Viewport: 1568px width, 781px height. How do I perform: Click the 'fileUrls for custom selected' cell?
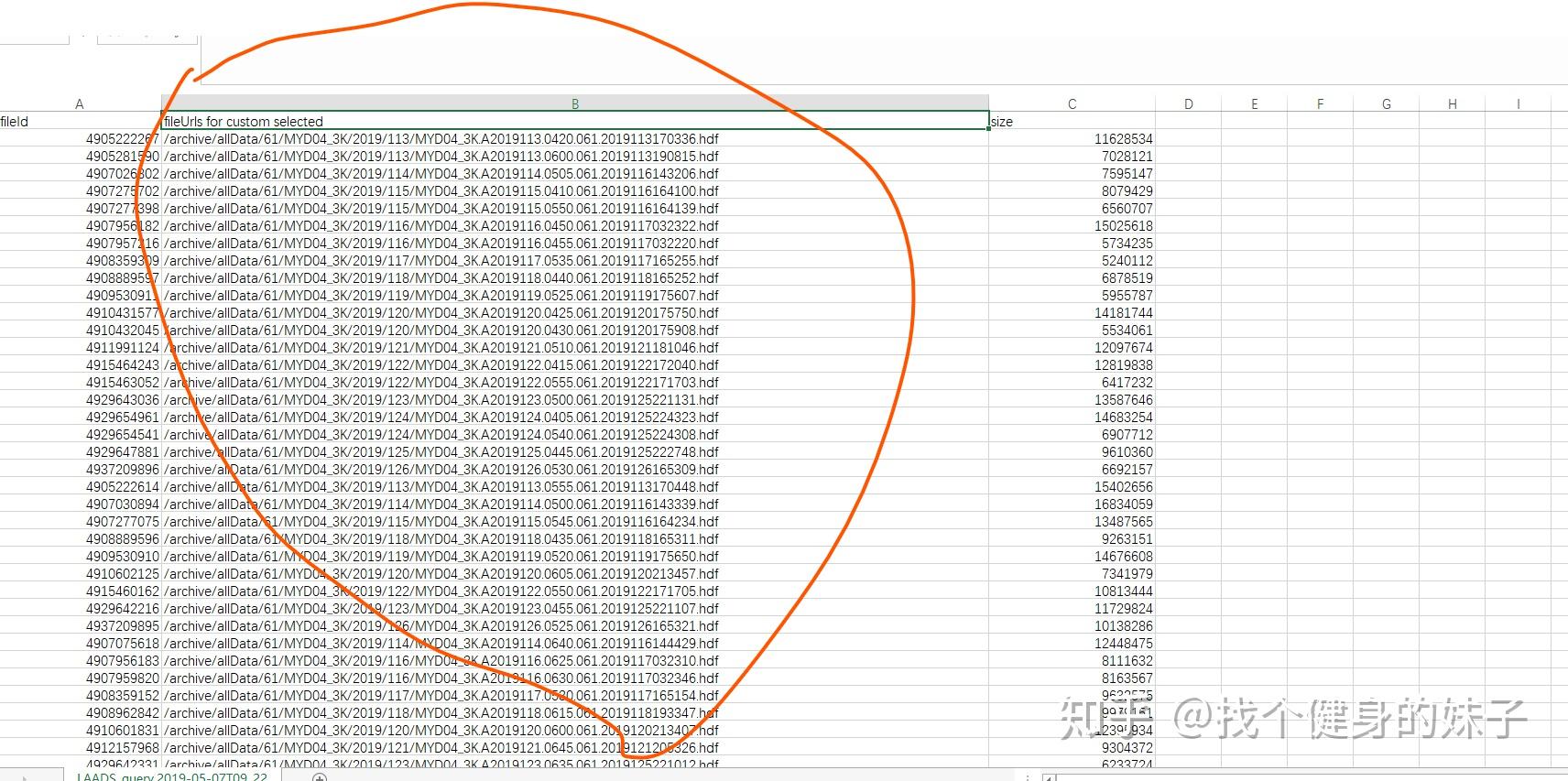tap(575, 122)
